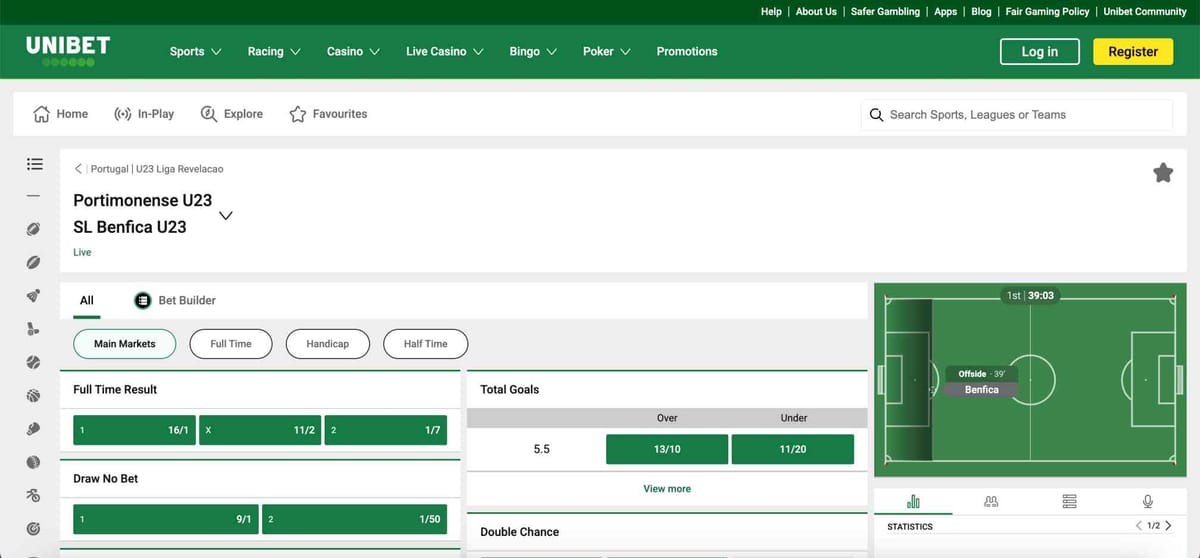The width and height of the screenshot is (1200, 558).
Task: Open Fair Gaming Policy link
Action: 1047,12
